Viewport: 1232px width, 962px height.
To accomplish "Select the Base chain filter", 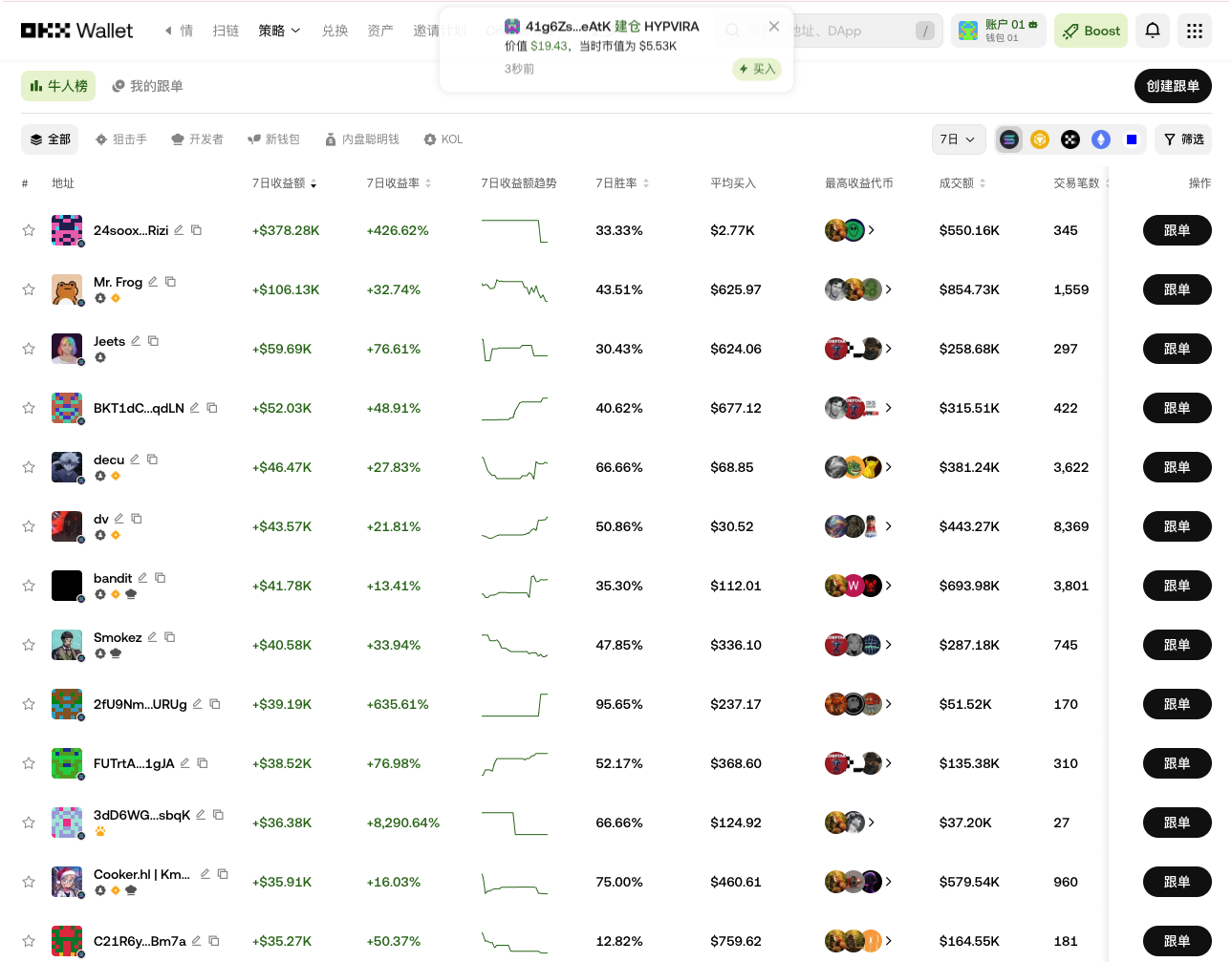I will click(1132, 139).
